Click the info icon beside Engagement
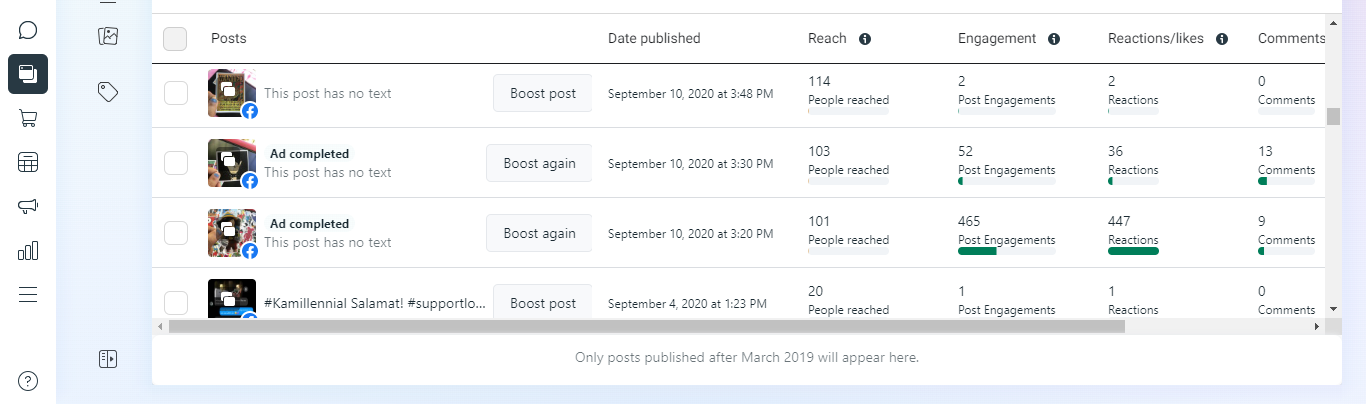Screen dimensions: 1366x404 (x=1053, y=39)
